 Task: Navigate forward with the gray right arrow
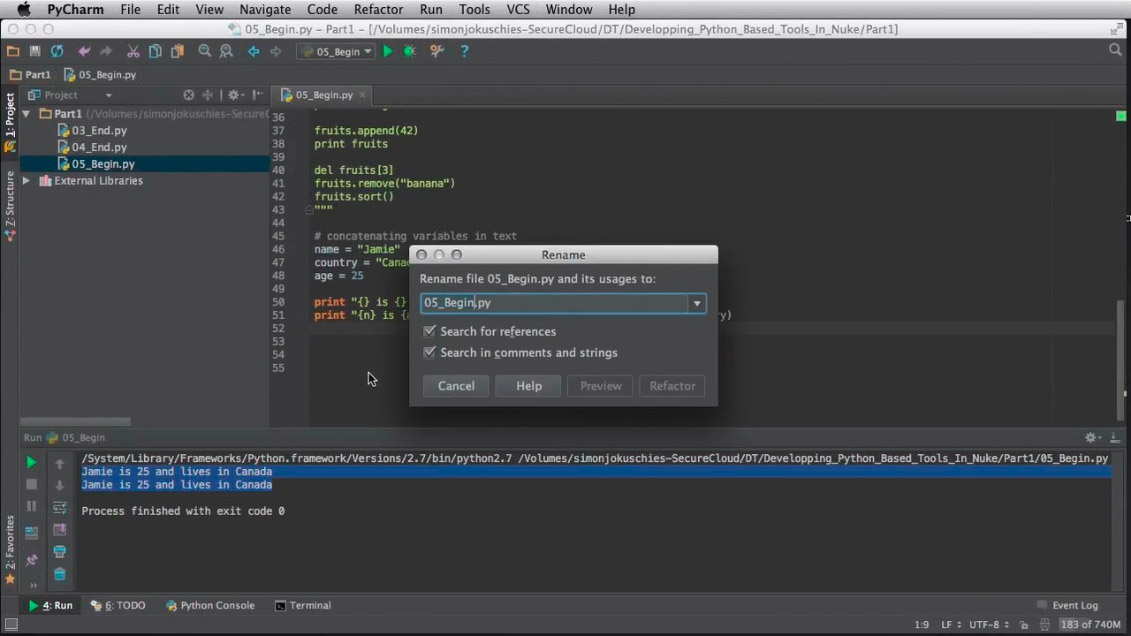pos(276,51)
